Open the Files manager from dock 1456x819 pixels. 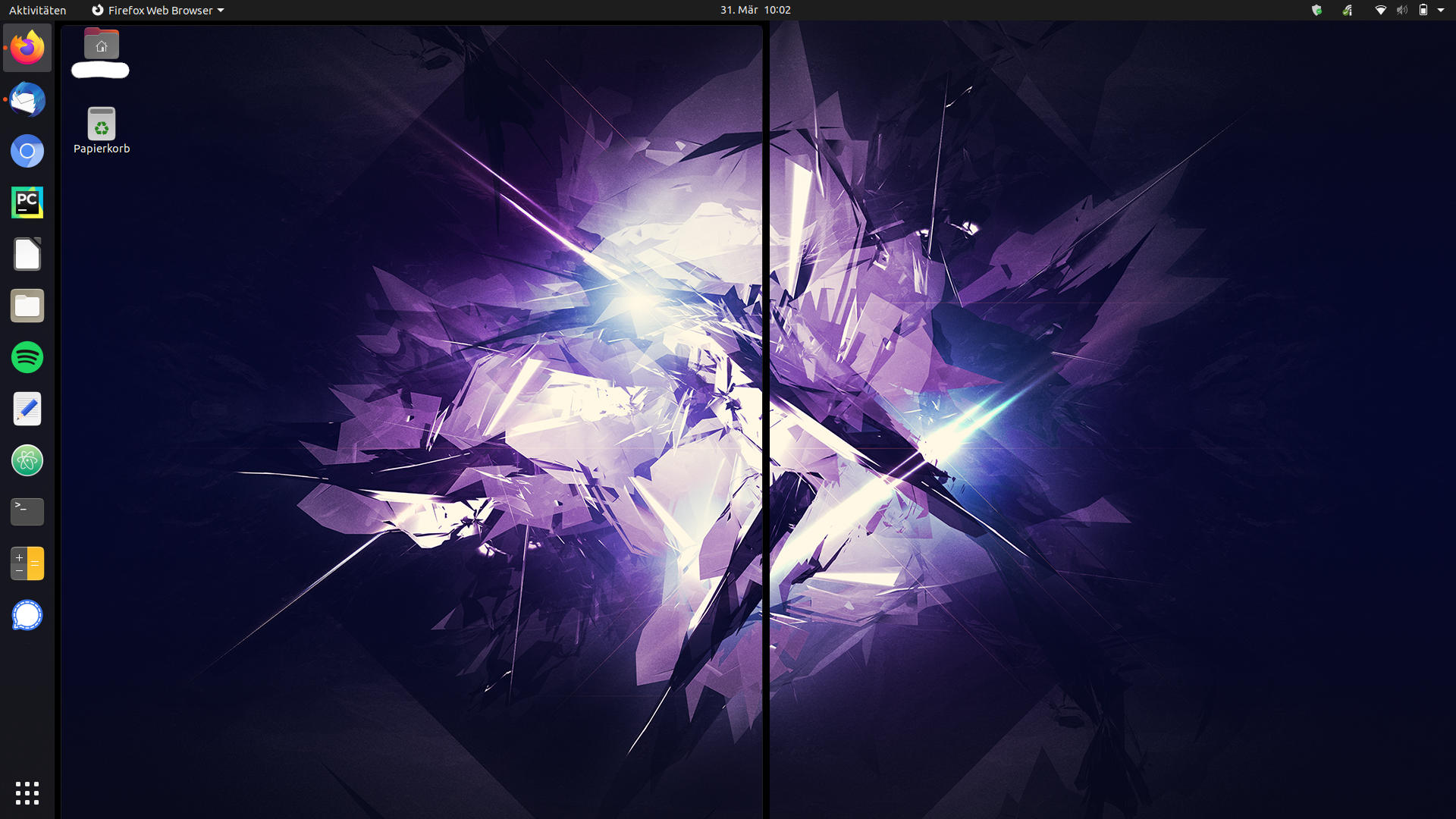[x=27, y=306]
